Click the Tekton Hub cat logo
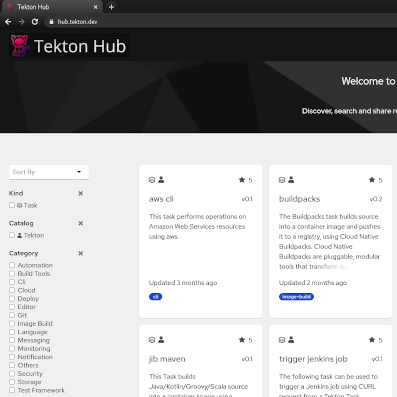 tap(20, 46)
